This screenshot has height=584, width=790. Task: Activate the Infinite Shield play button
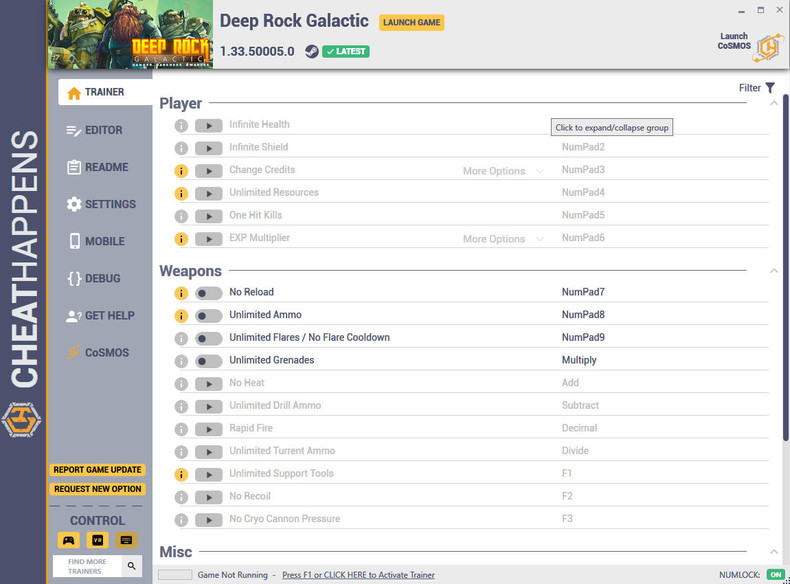click(x=209, y=148)
